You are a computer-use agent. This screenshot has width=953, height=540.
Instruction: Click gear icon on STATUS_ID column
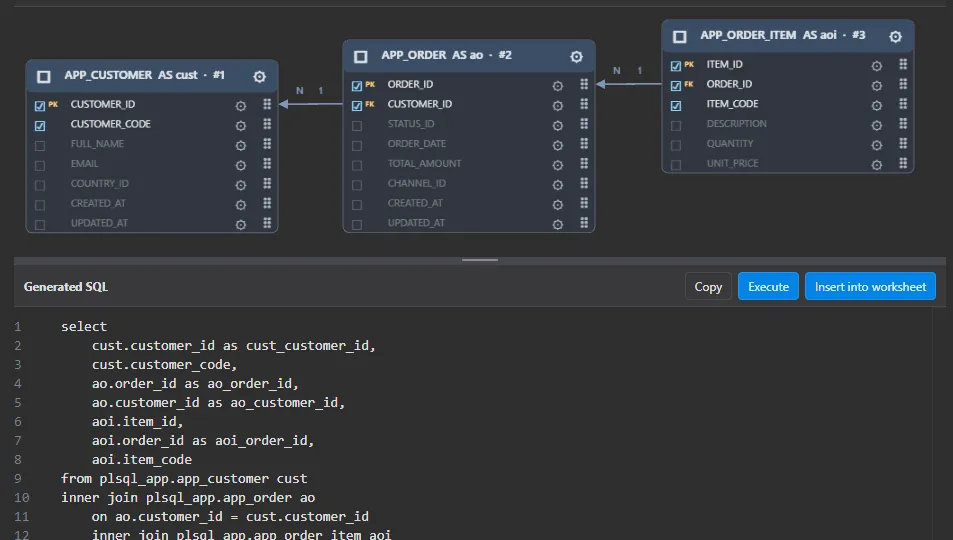(x=557, y=126)
